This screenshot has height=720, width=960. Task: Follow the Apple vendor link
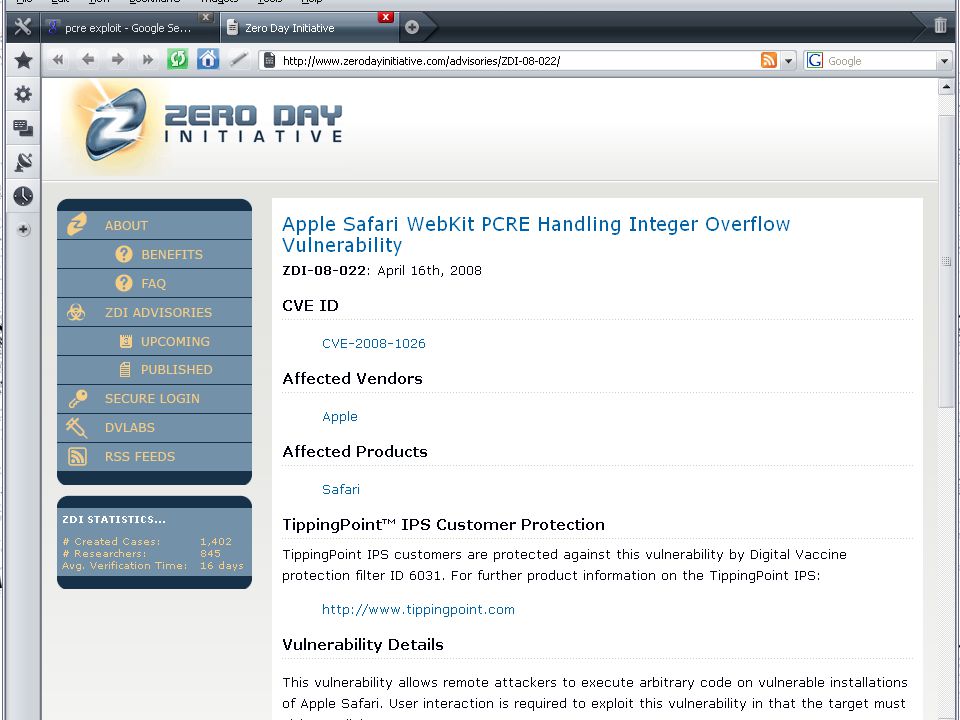click(x=340, y=417)
